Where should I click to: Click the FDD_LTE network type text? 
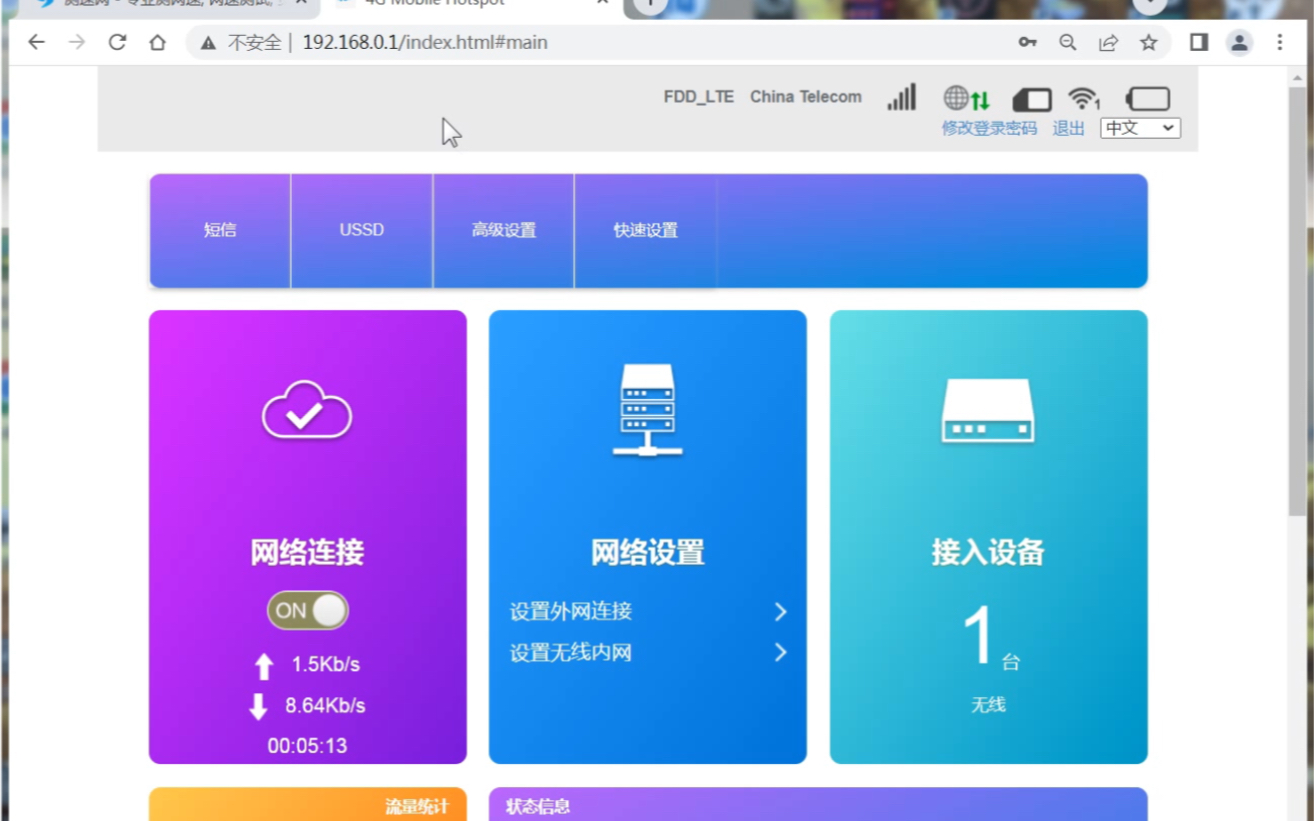699,97
